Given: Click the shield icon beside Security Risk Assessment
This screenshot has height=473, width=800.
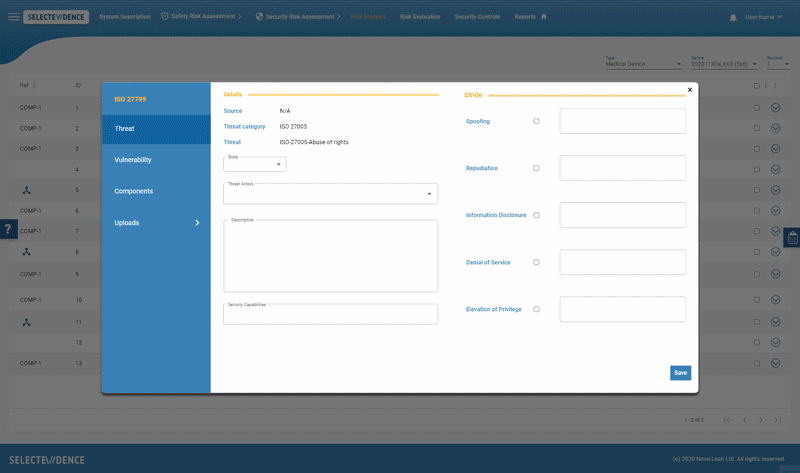Looking at the screenshot, I should click(260, 17).
